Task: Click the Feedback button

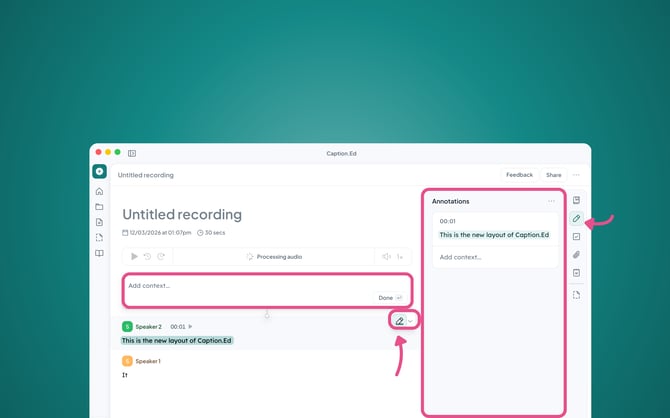Action: 519,175
